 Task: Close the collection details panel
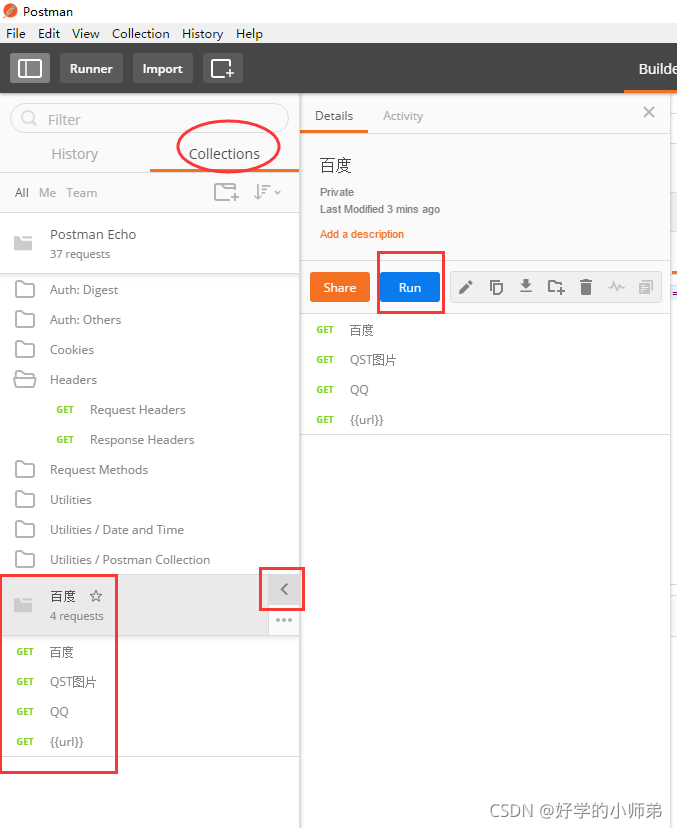point(649,112)
